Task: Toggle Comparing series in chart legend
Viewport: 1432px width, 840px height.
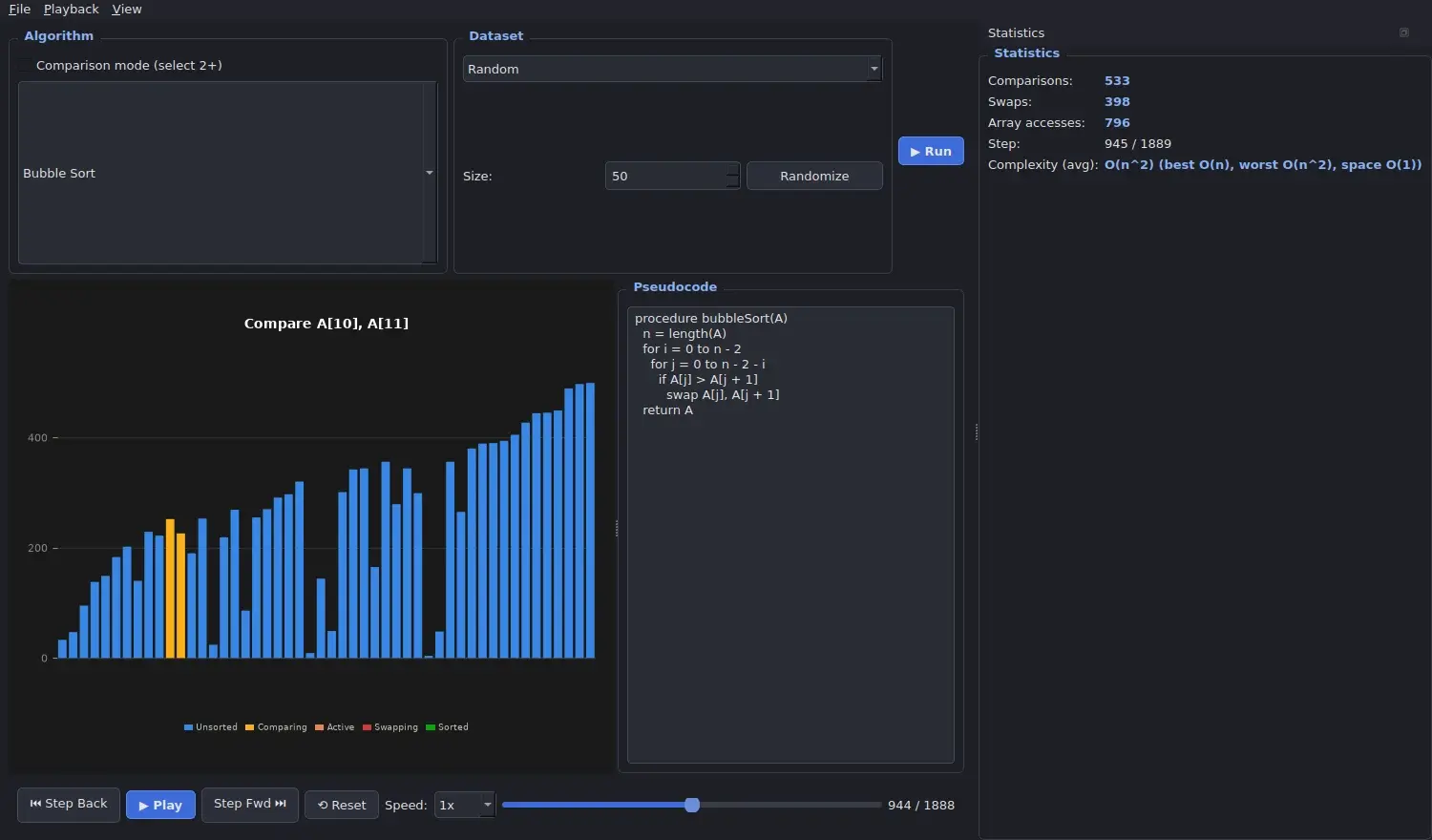Action: (276, 727)
